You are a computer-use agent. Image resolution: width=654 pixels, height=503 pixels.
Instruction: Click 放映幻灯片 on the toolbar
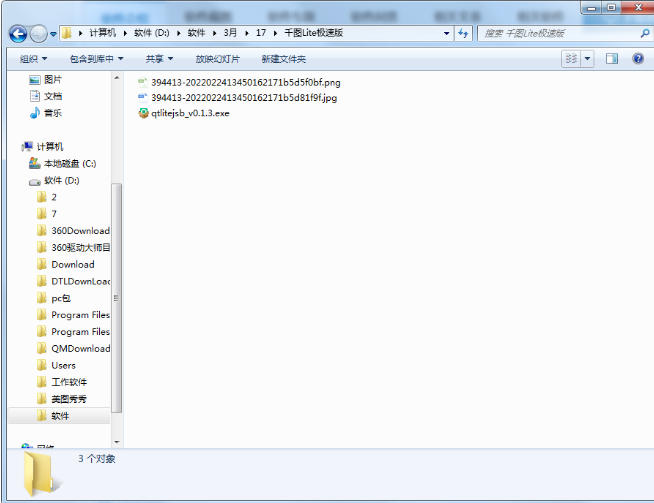(218, 59)
